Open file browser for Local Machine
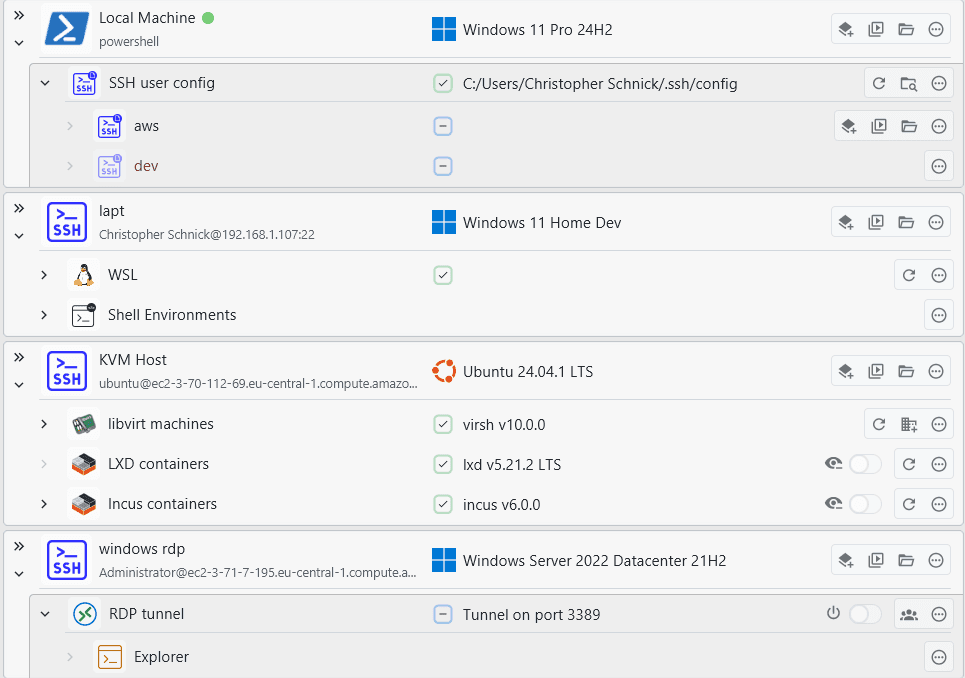This screenshot has width=965, height=678. 906,30
